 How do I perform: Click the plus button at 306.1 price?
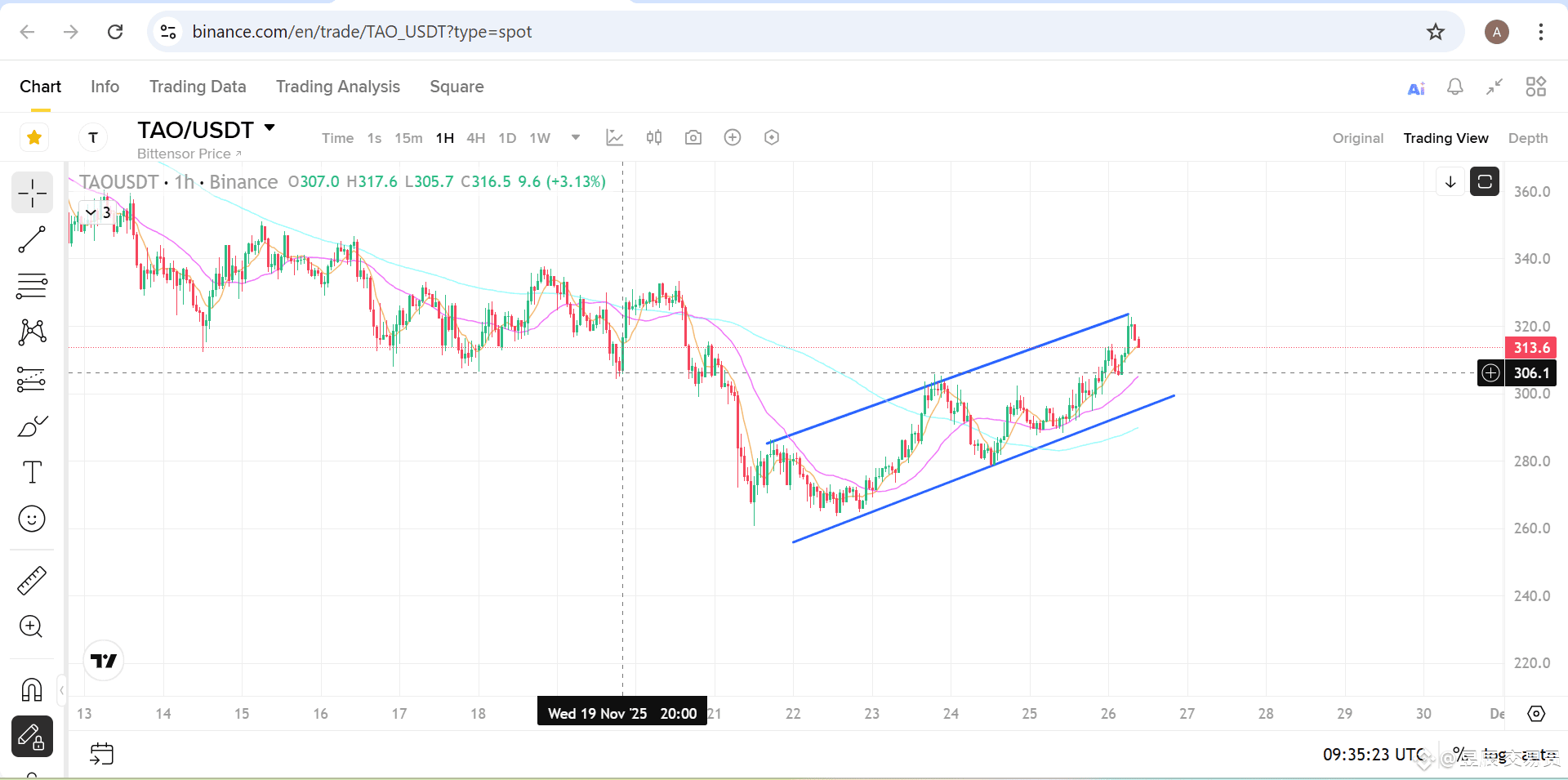(1490, 373)
